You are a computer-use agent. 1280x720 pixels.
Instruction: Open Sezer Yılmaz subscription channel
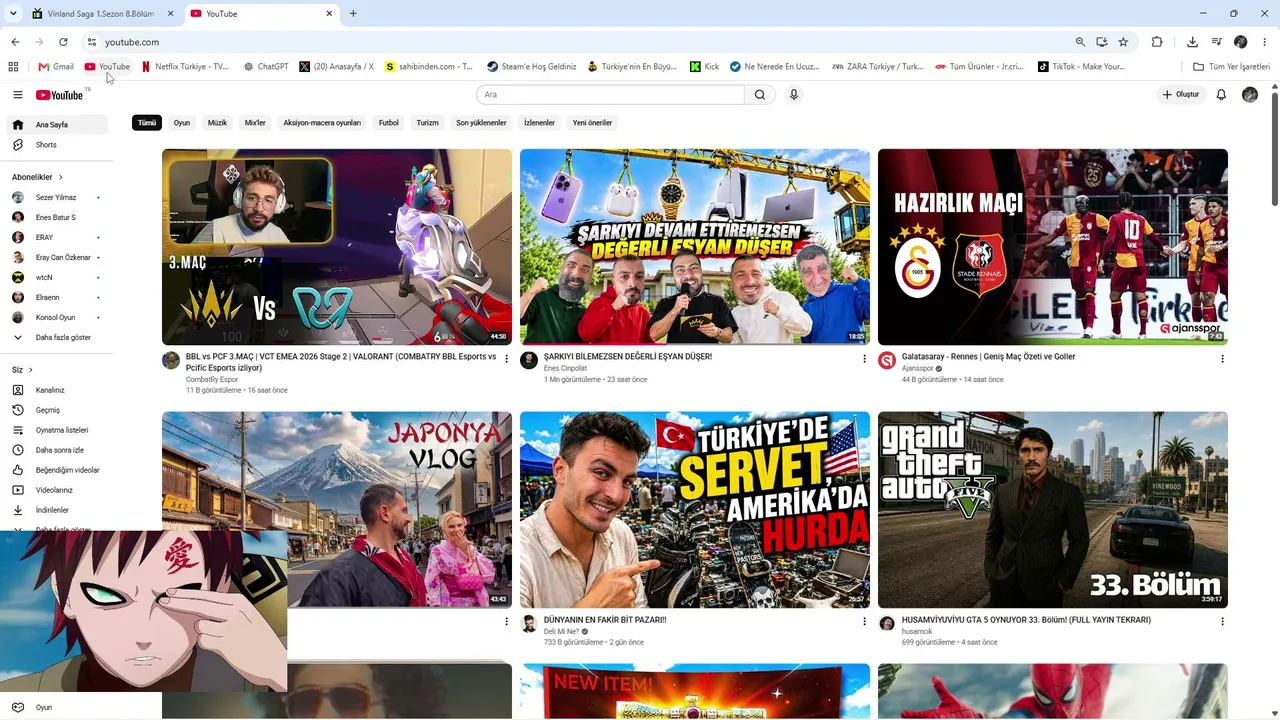pos(57,198)
